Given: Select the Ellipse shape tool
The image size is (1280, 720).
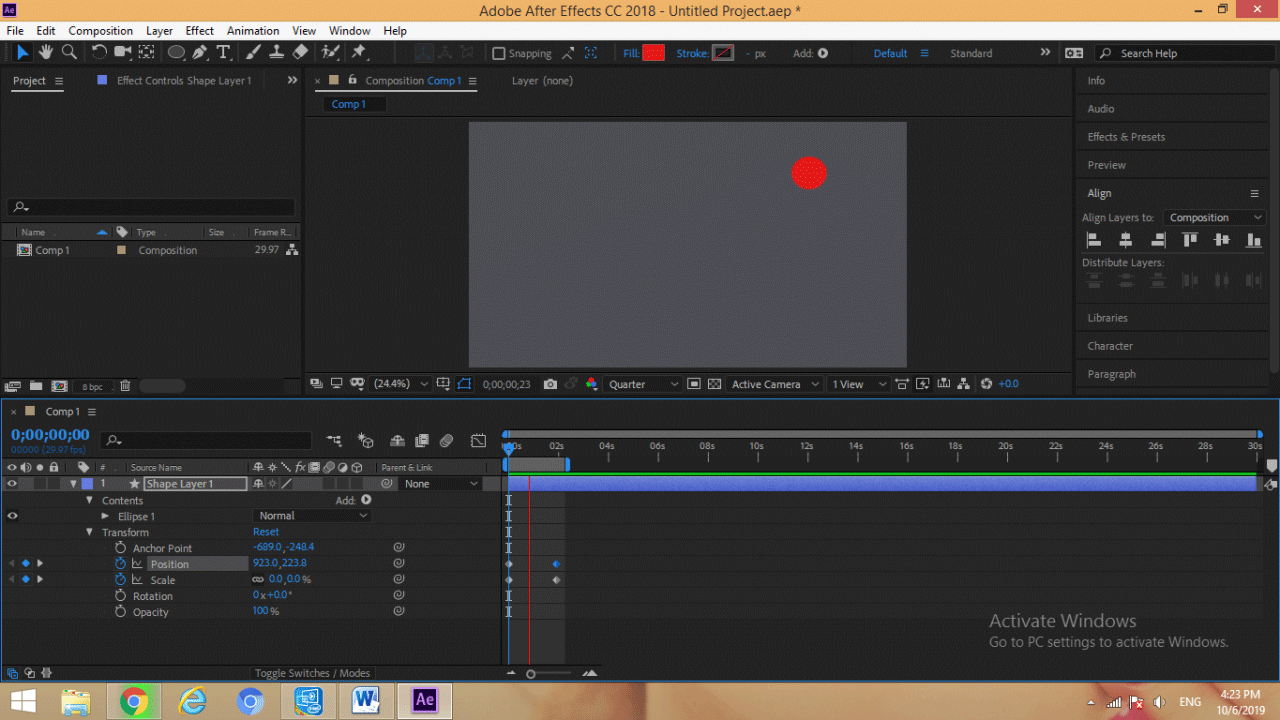Looking at the screenshot, I should pos(174,52).
